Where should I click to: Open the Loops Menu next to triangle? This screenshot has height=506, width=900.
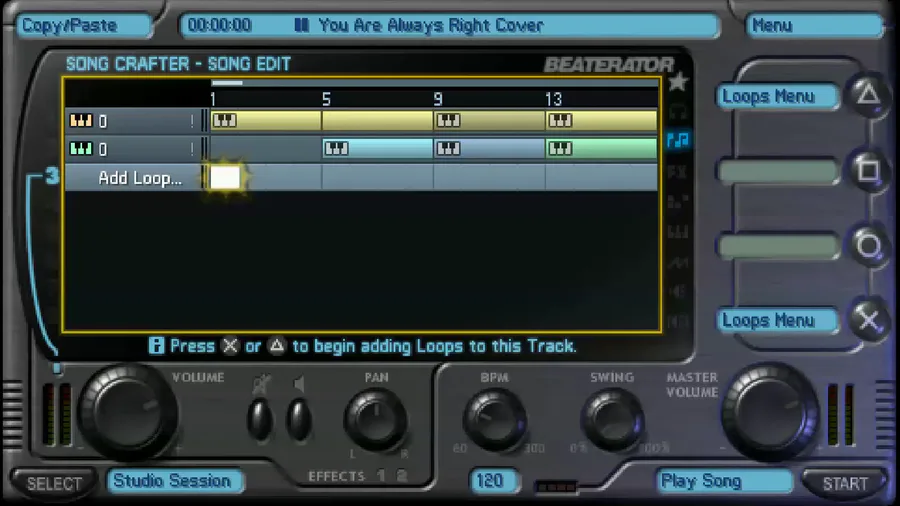(778, 96)
